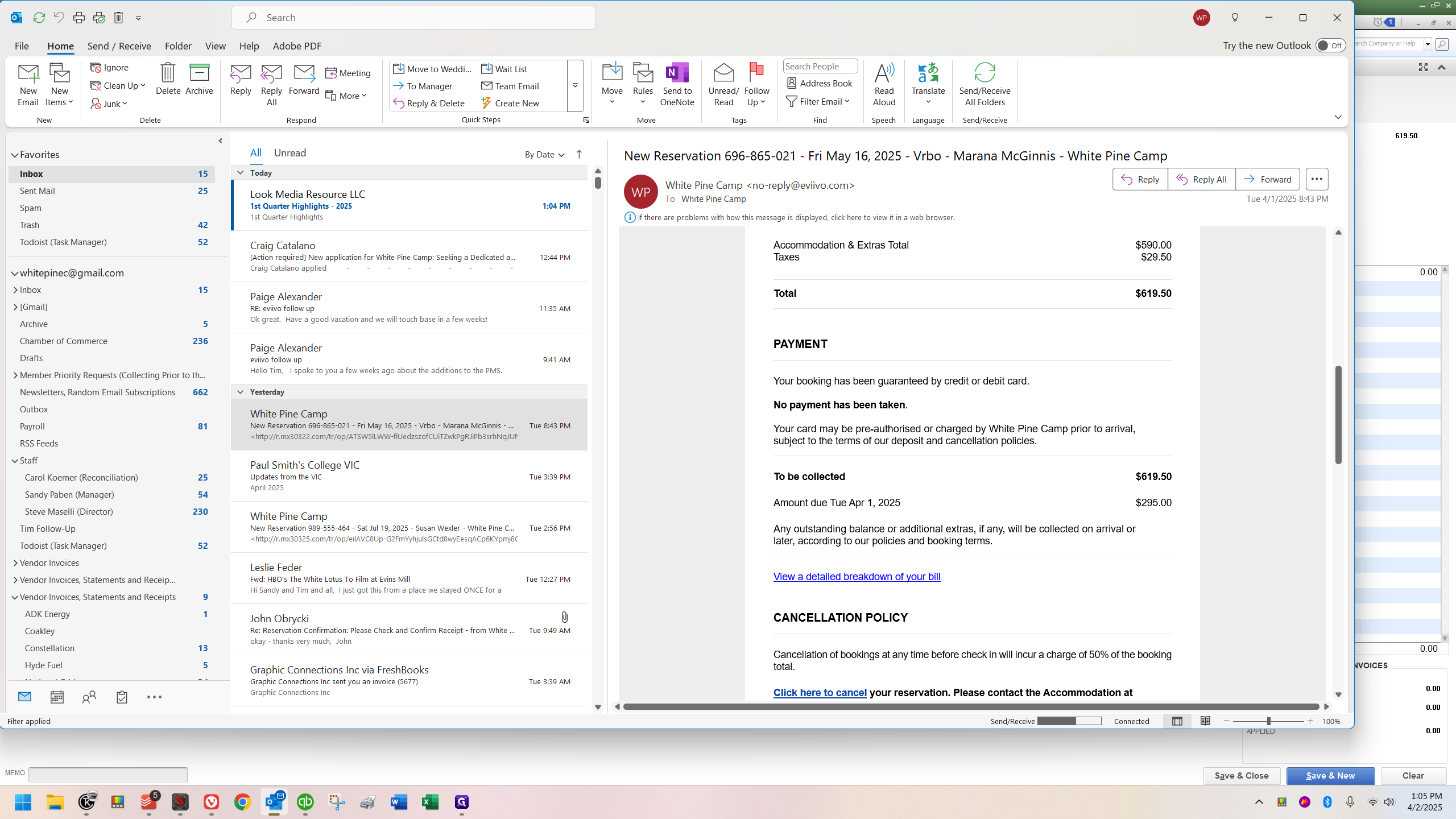Screen dimensions: 1456x819
Task: Collapse the Staff folder tree
Action: [15, 461]
